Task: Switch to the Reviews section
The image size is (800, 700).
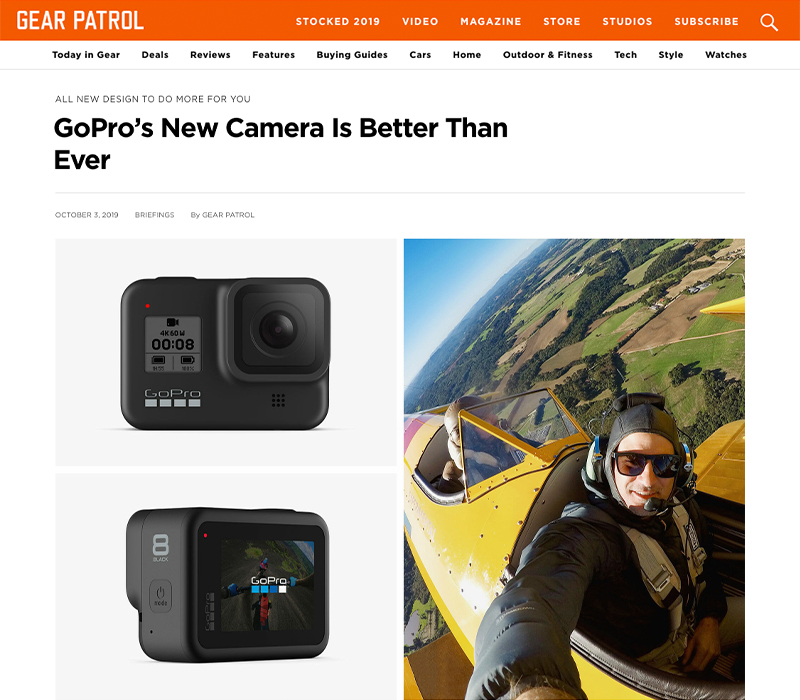Action: click(x=210, y=55)
